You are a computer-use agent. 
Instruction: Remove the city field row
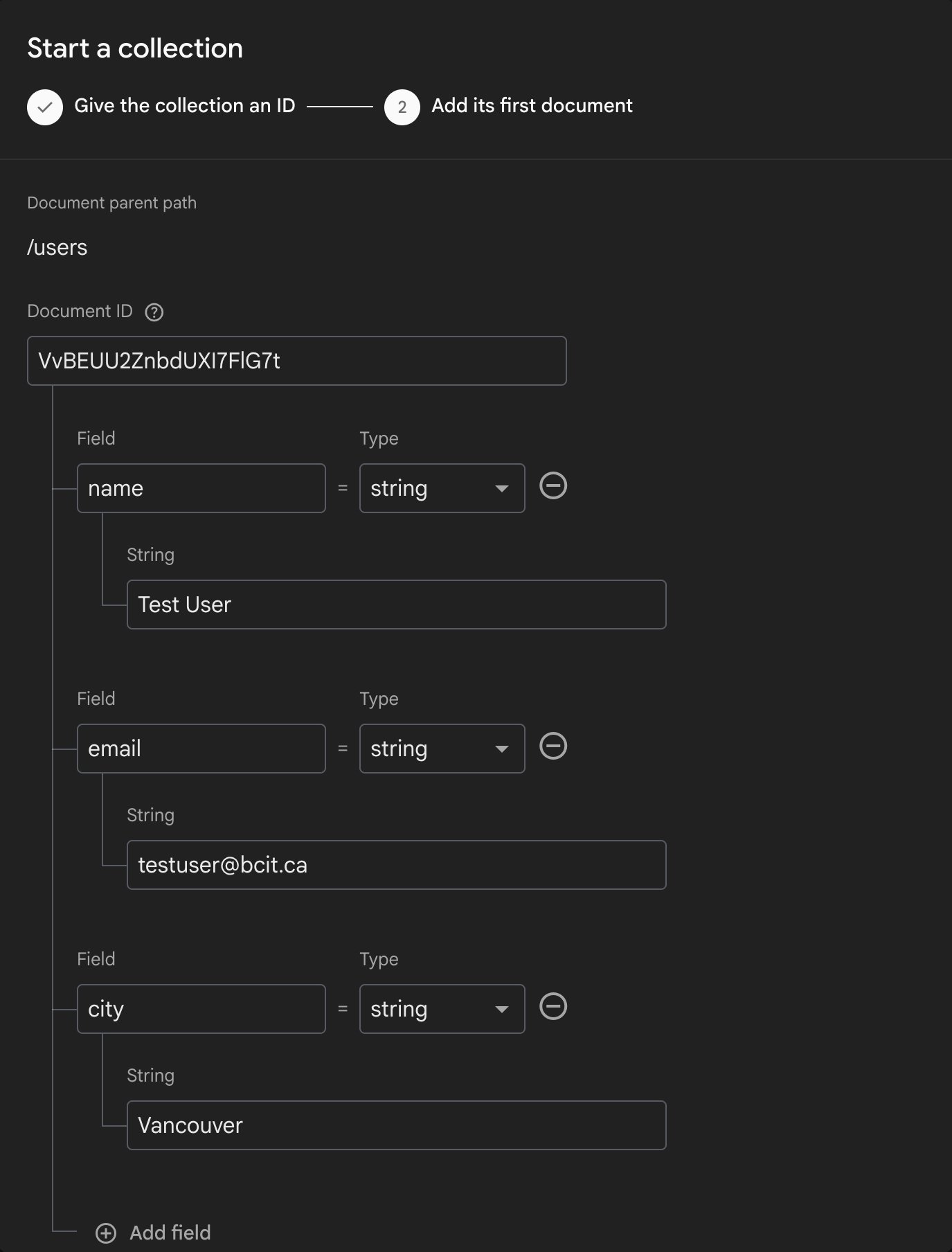(553, 1006)
